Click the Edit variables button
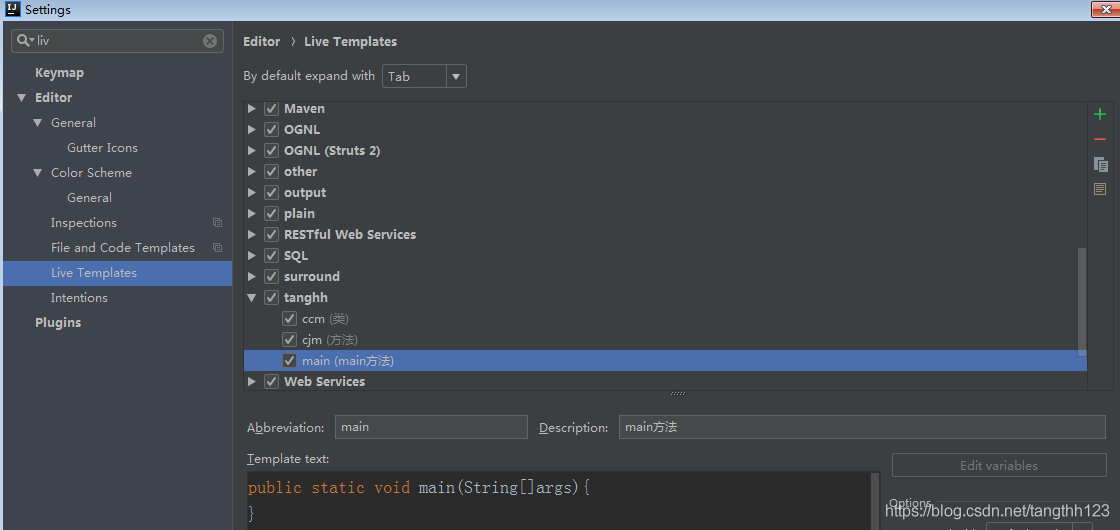 point(999,465)
